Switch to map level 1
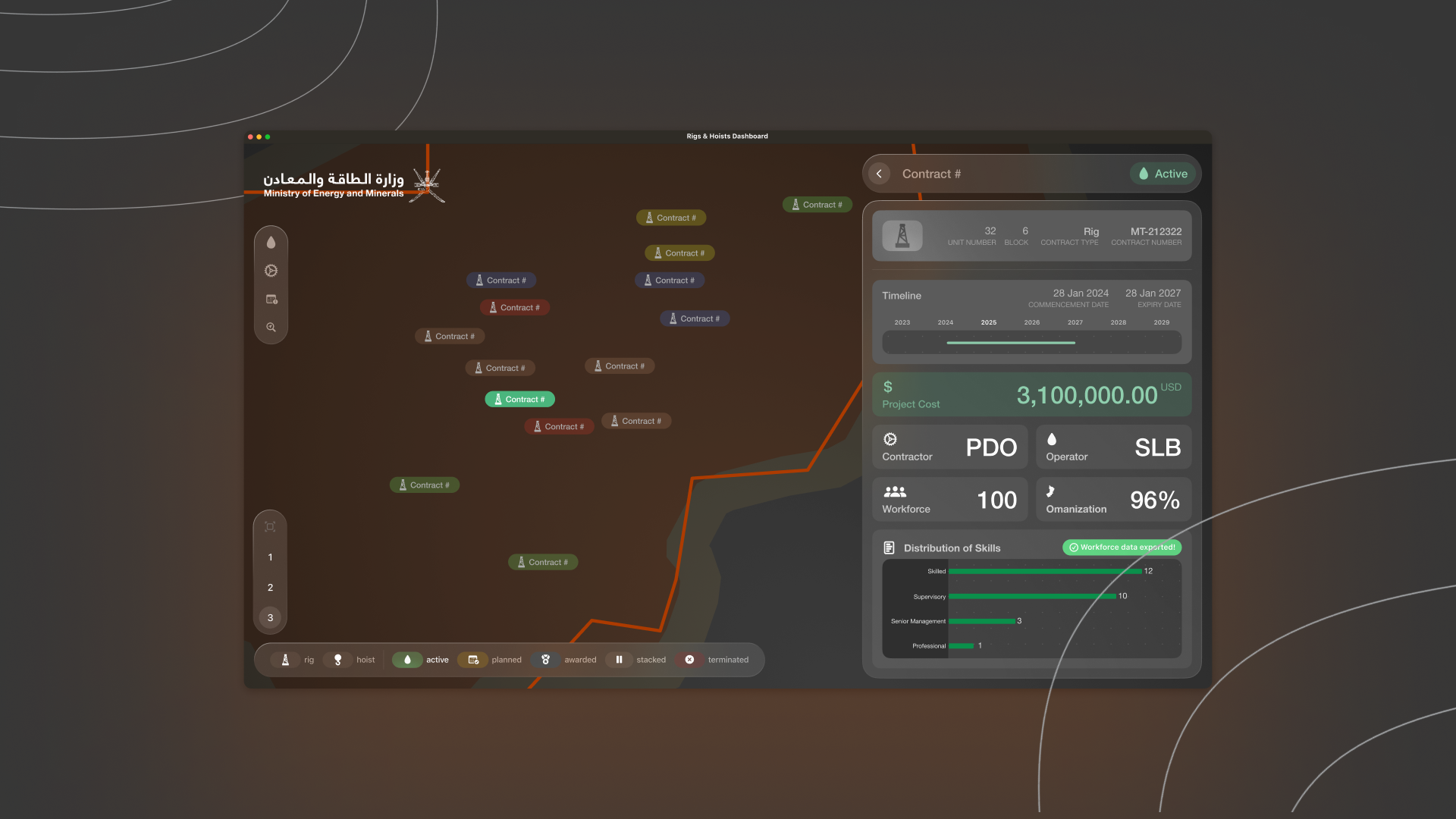Viewport: 1456px width, 819px height. pyautogui.click(x=270, y=557)
